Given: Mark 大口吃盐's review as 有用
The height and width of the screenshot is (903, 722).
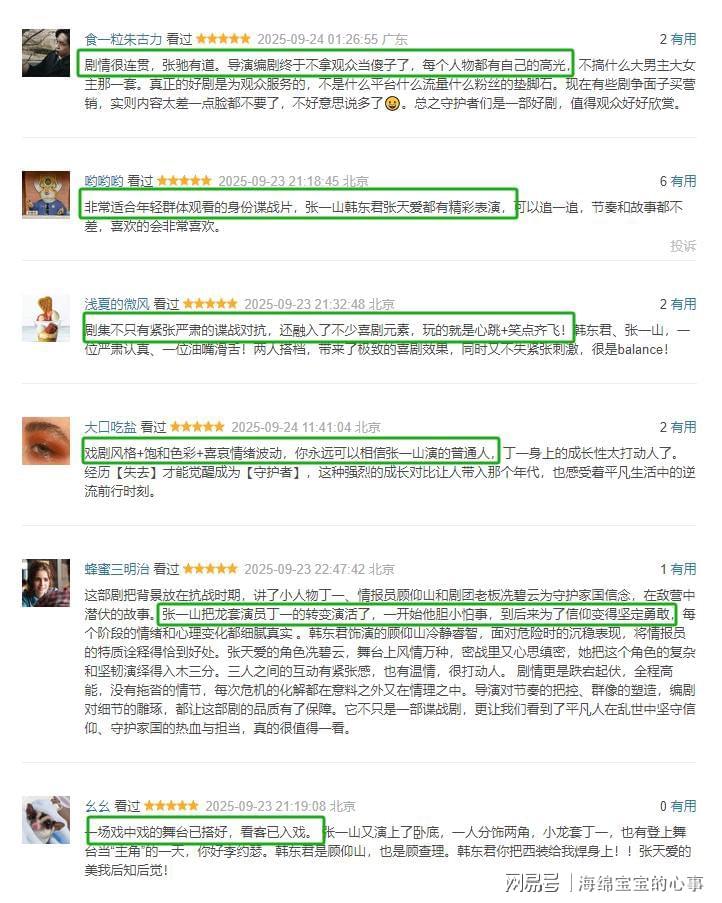Looking at the screenshot, I should coord(683,427).
